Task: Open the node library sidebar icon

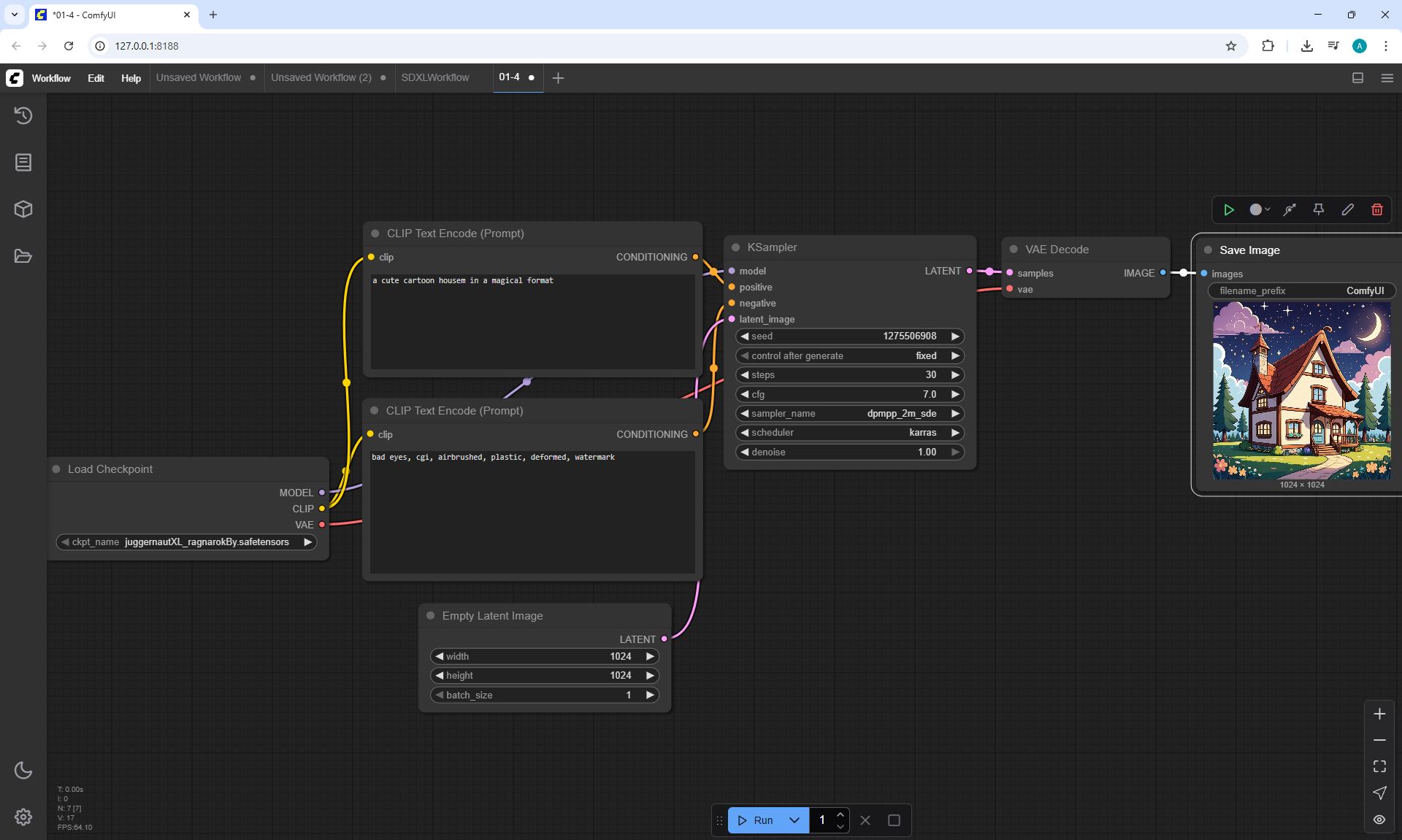Action: point(23,162)
